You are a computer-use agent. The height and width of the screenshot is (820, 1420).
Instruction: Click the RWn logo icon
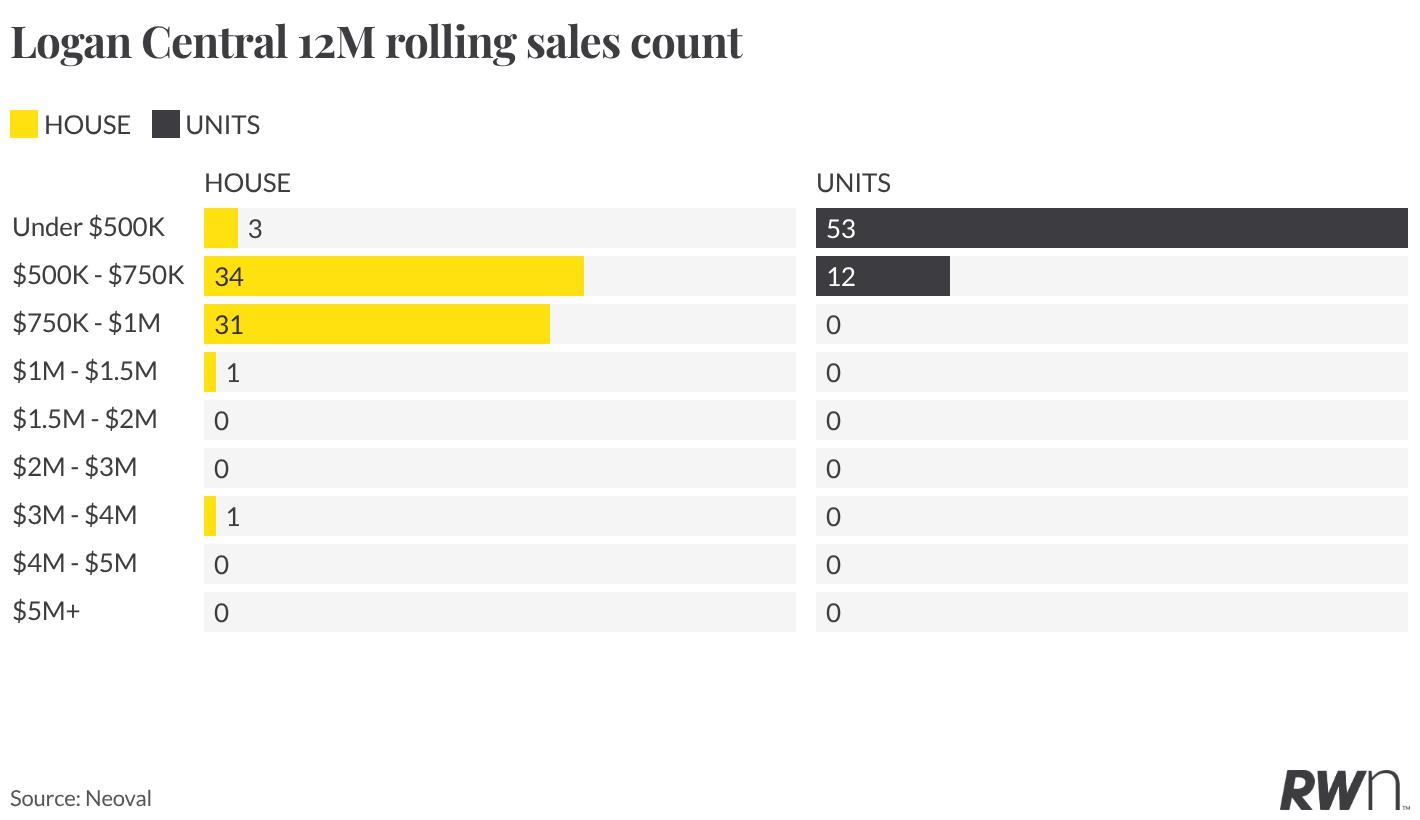(1344, 789)
